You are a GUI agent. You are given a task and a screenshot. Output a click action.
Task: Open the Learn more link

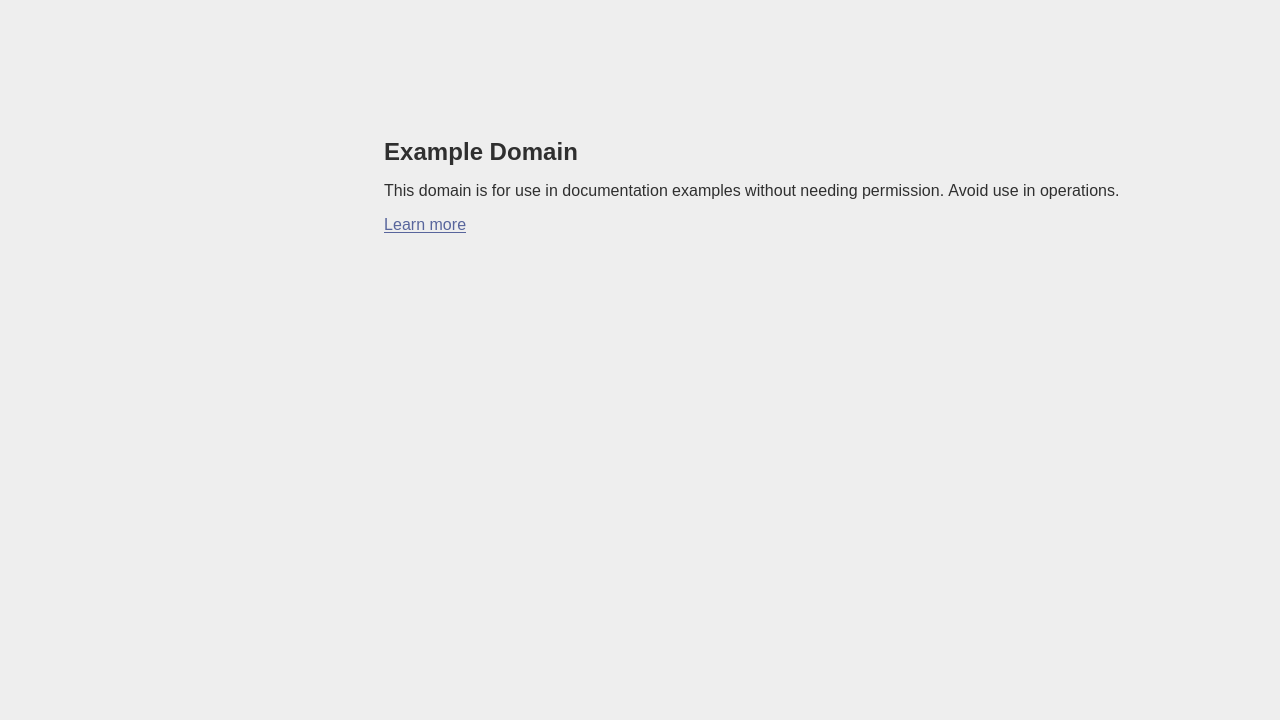[x=425, y=225]
